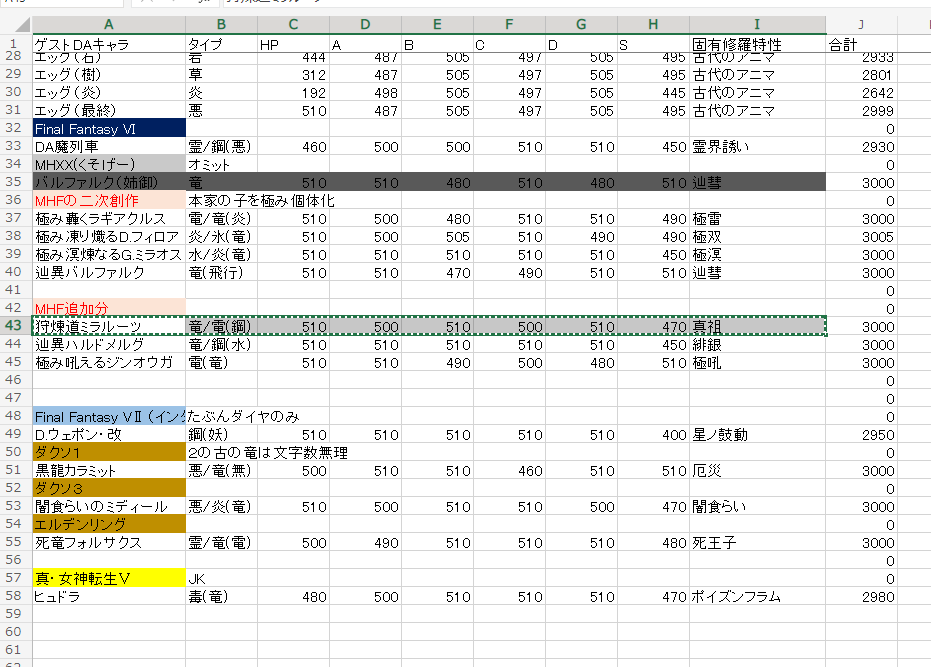Select the 死竜フォルサクス cell
Screen dimensions: 931x667
coord(109,542)
